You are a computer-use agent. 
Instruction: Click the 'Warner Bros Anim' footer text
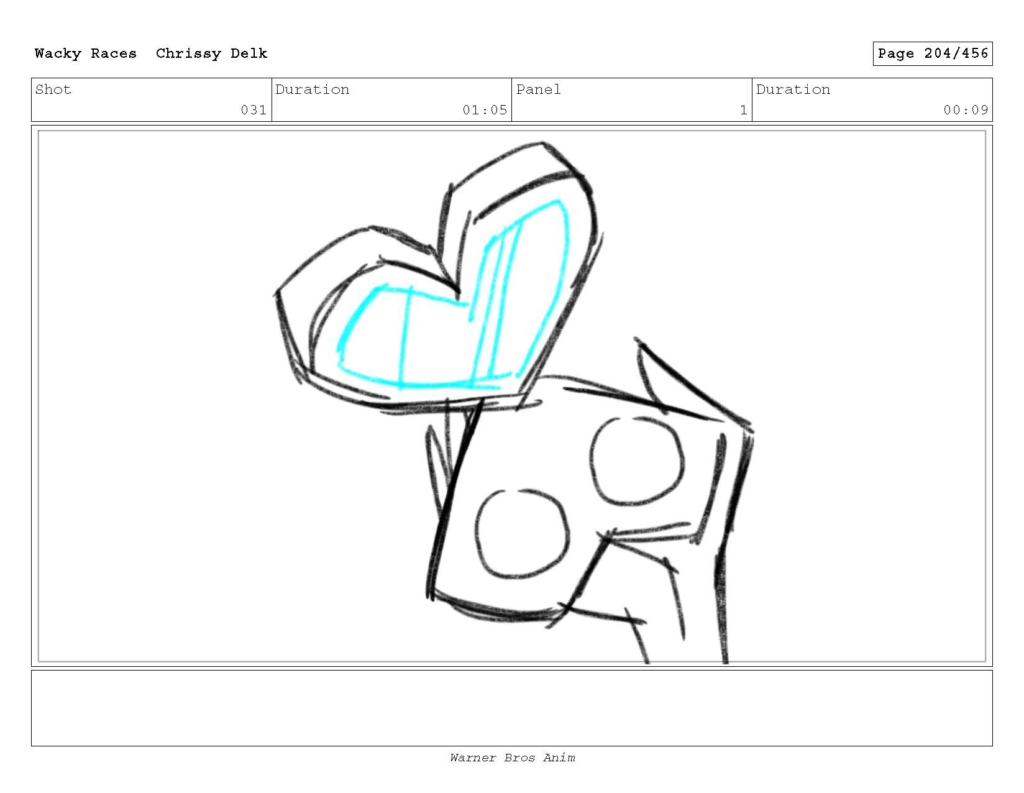[x=513, y=758]
